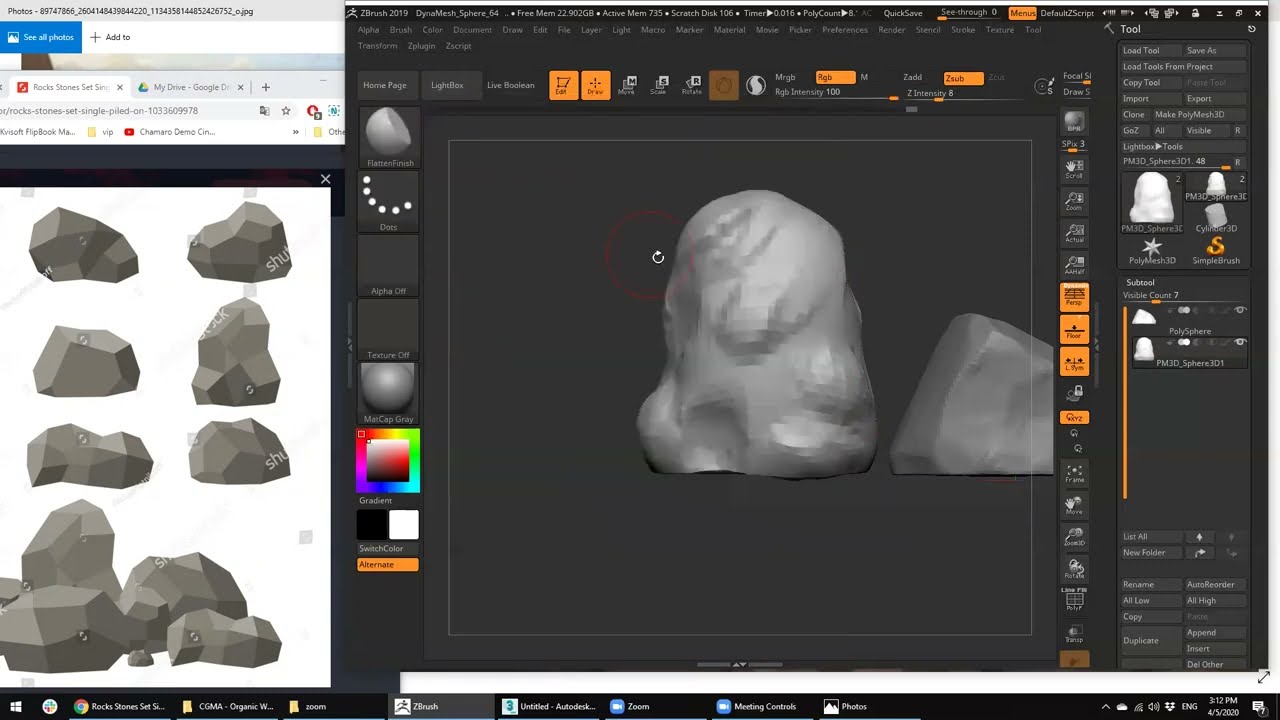Open the FlattenFinish brush thumbnail picker

click(x=389, y=133)
